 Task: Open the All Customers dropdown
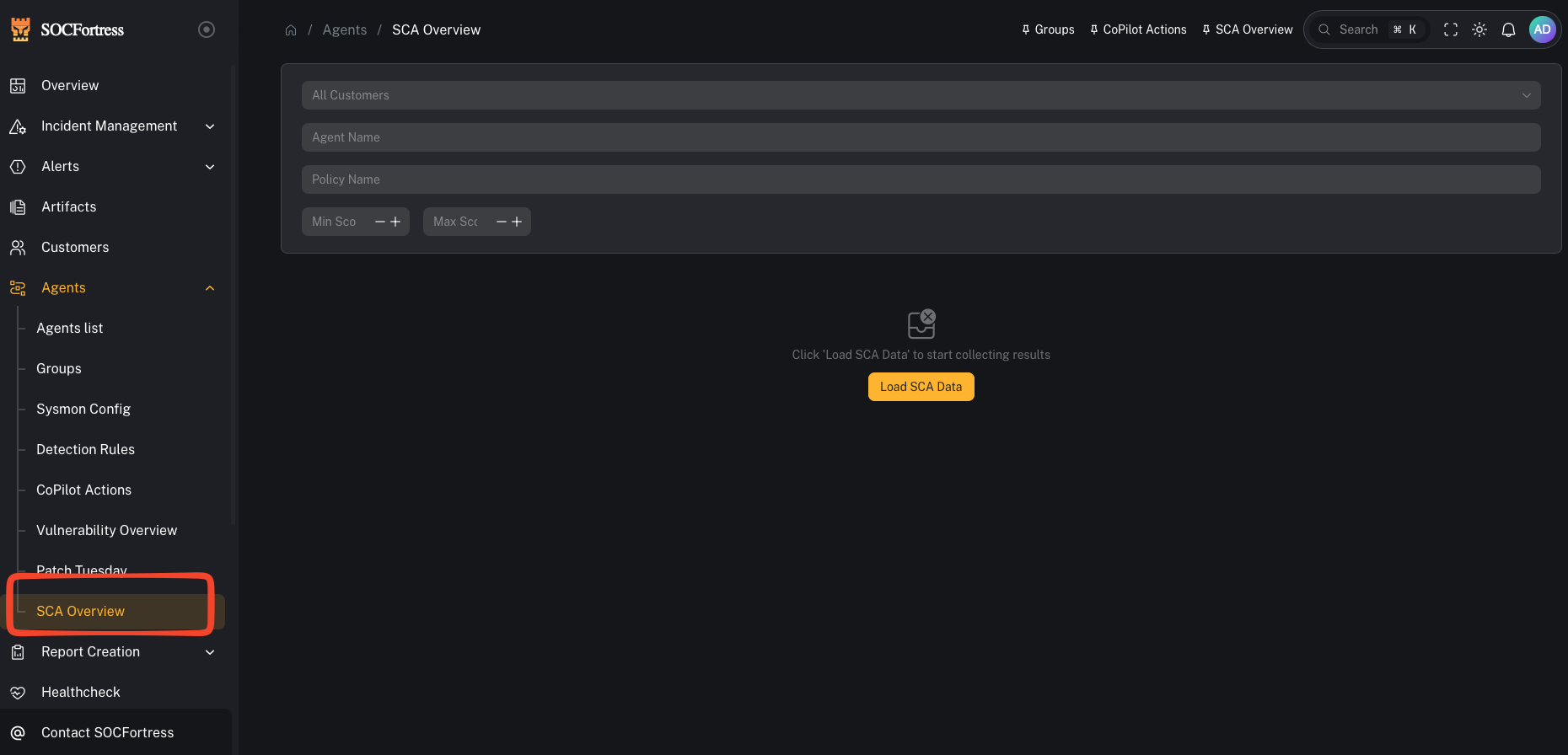point(921,95)
